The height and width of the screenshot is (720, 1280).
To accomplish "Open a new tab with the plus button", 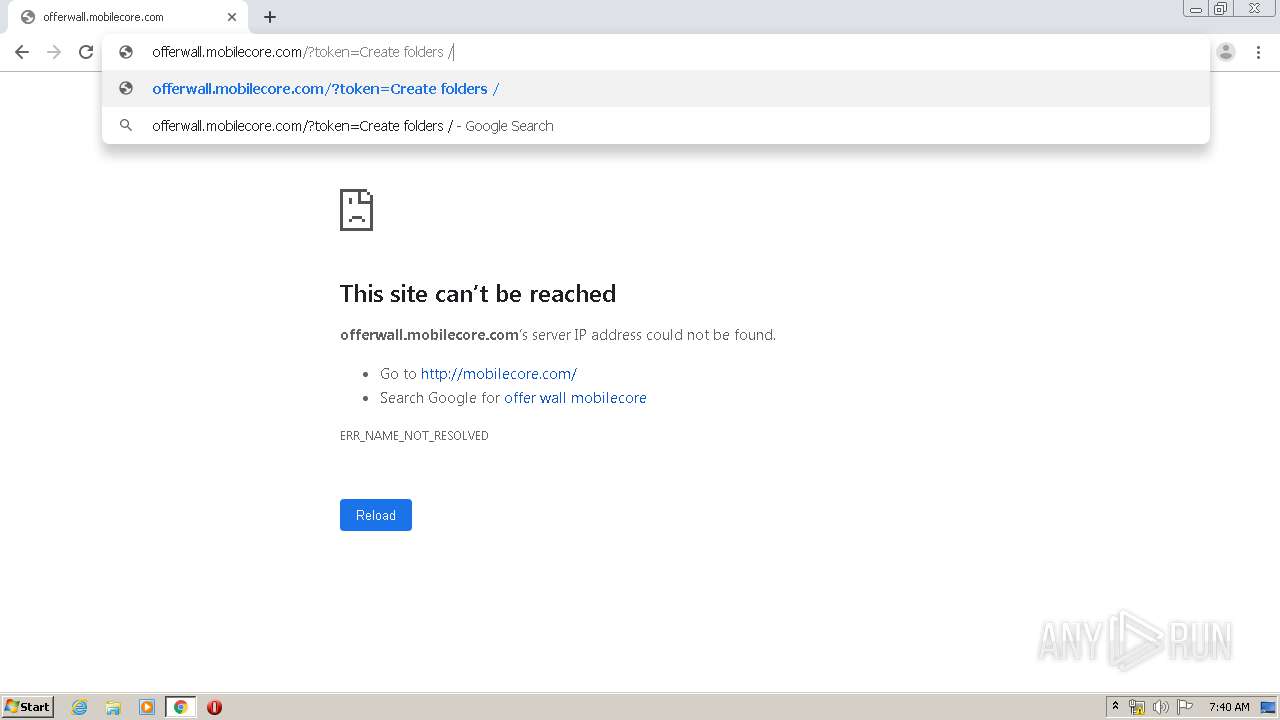I will (x=270, y=17).
